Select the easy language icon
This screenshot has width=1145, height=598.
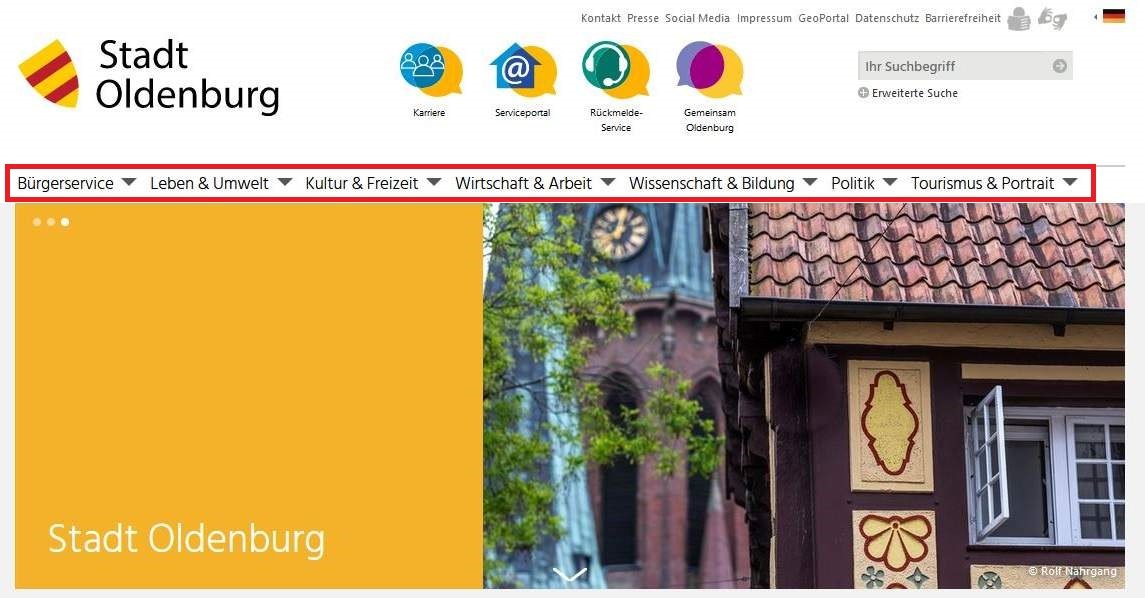point(1019,19)
